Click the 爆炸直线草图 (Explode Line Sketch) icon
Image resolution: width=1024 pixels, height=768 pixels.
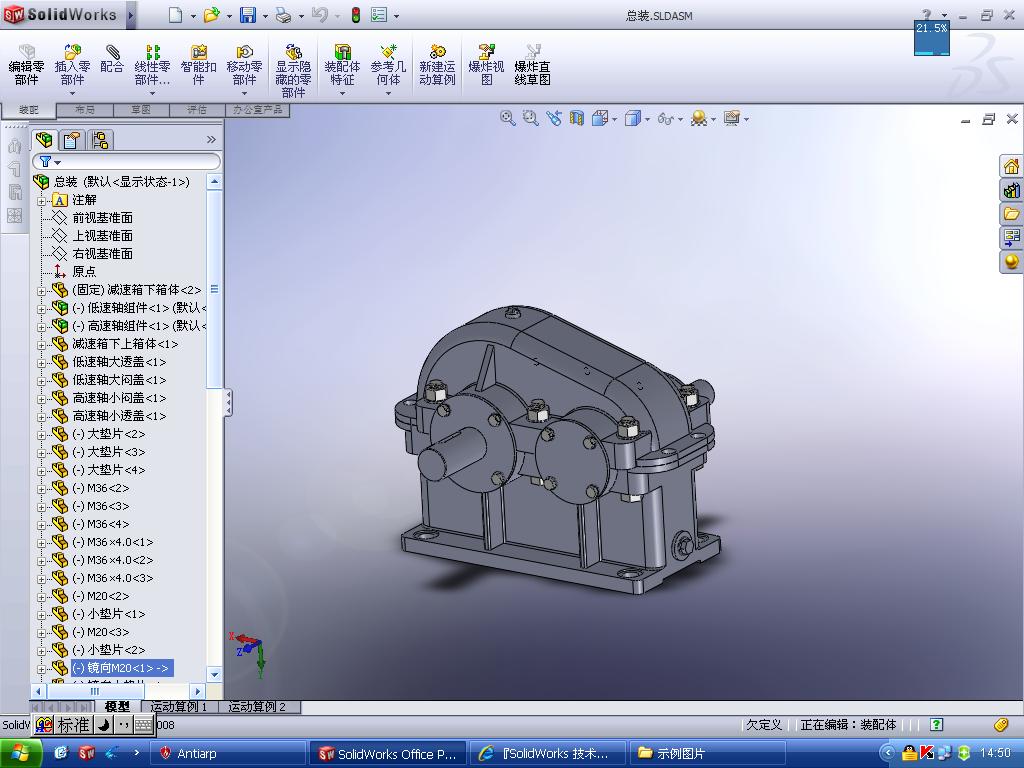tap(532, 65)
